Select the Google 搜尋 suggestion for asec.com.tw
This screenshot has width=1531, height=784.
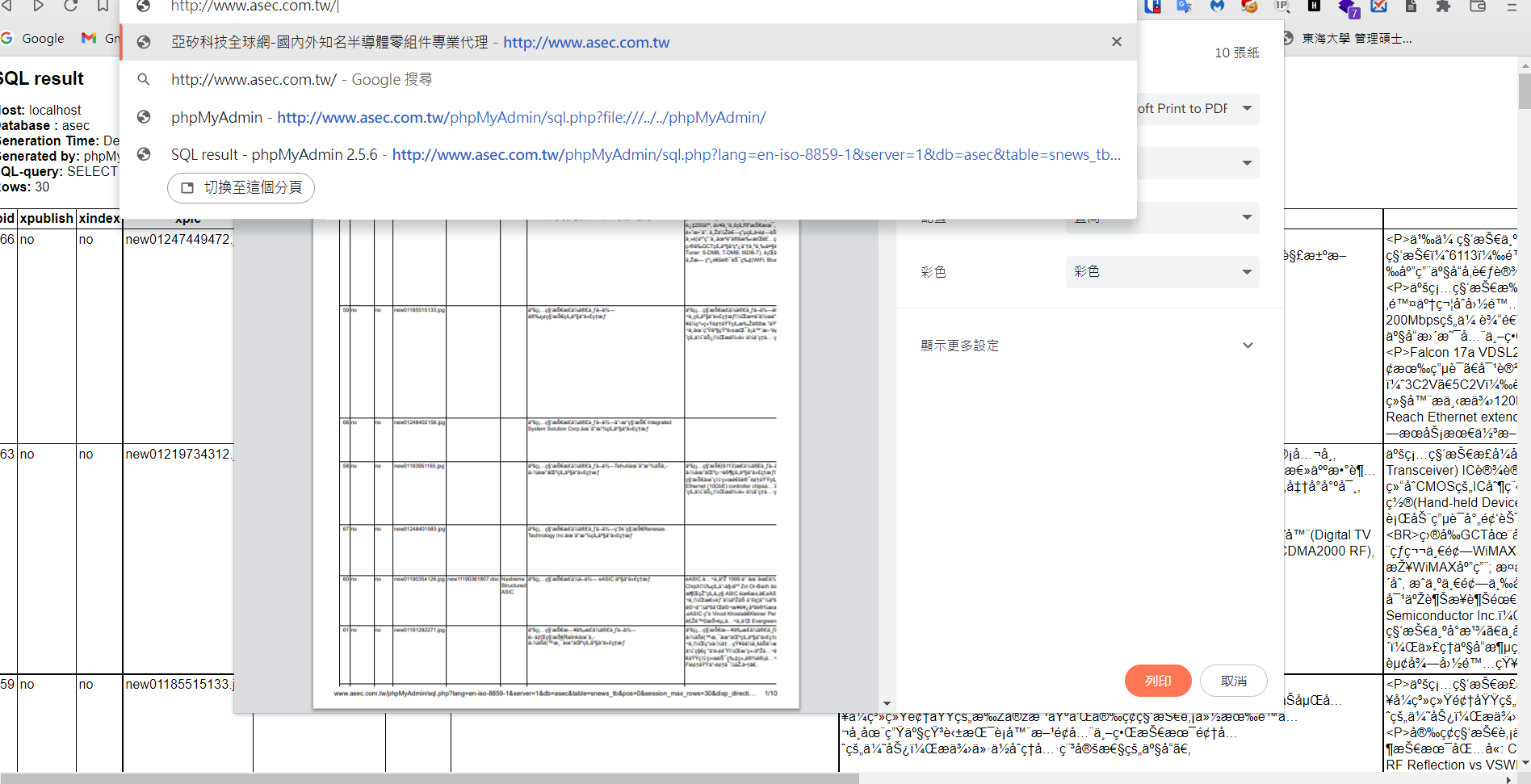coord(628,79)
